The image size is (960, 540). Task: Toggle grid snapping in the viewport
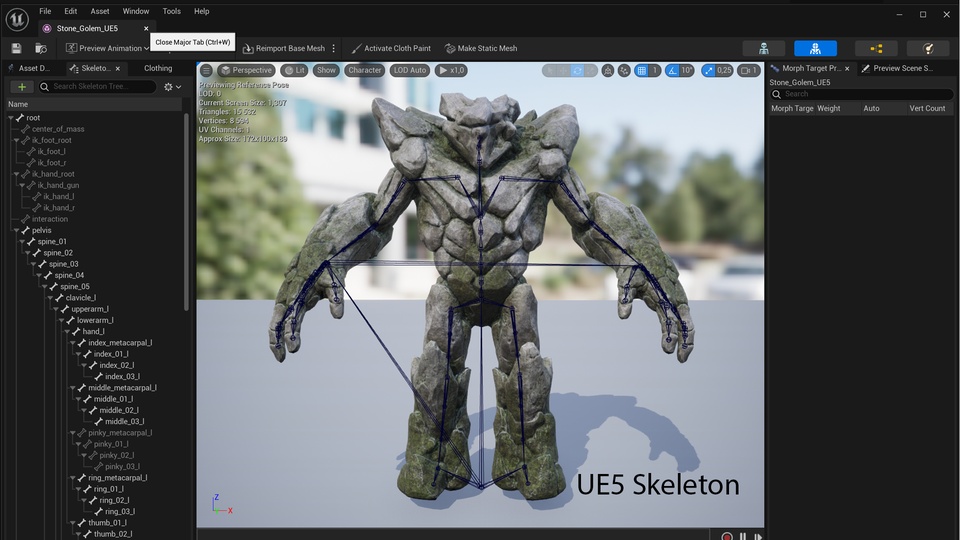pos(642,70)
